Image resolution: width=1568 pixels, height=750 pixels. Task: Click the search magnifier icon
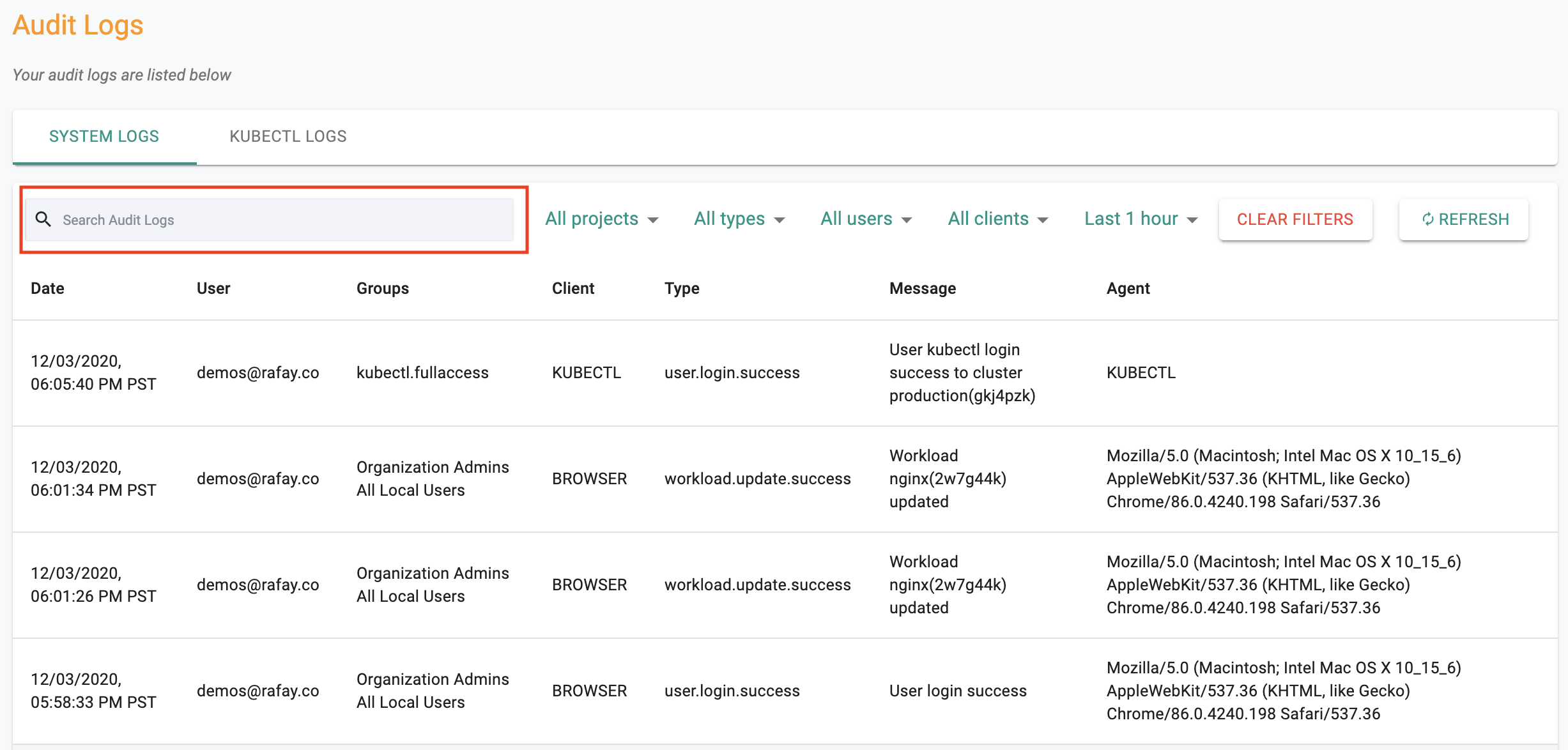tap(43, 219)
